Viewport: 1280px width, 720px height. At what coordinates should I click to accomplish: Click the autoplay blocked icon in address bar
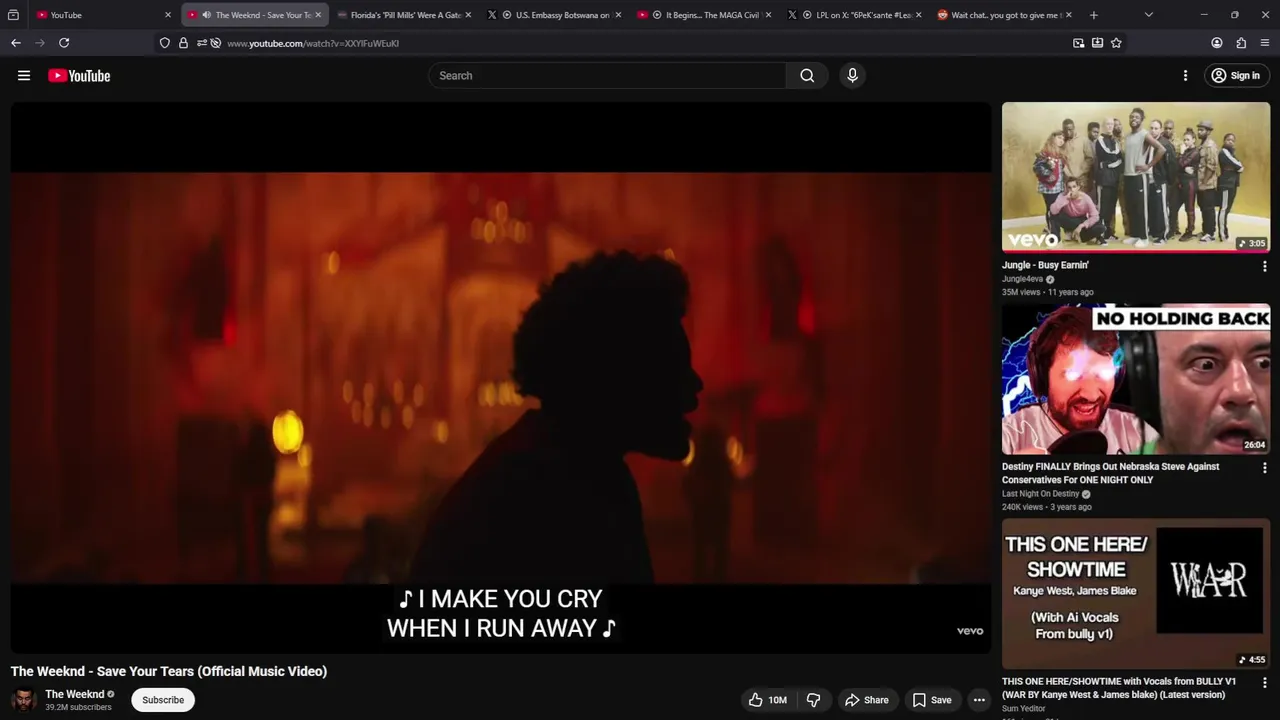pyautogui.click(x=215, y=43)
